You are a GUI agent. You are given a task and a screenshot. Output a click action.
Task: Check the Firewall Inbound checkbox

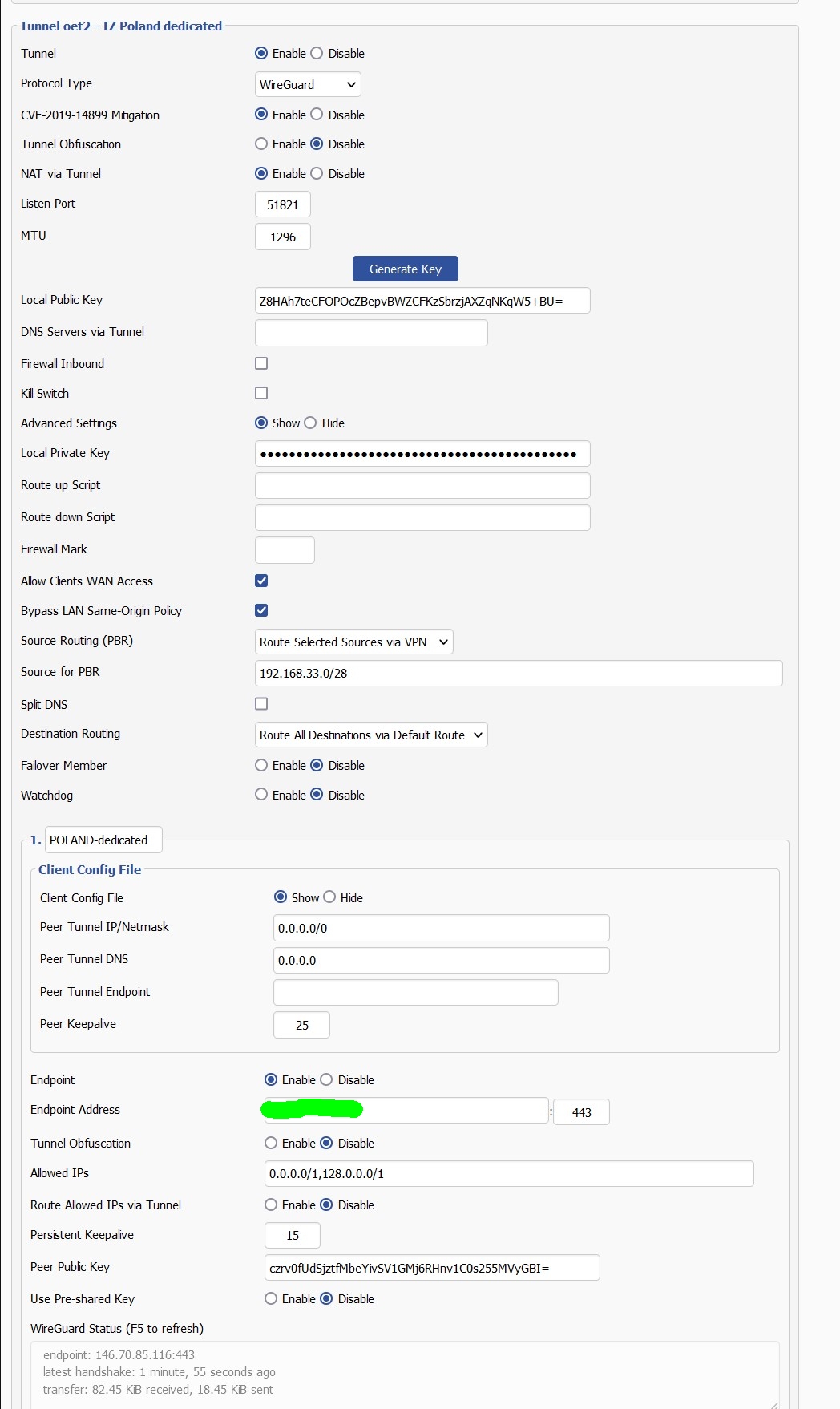point(261,363)
